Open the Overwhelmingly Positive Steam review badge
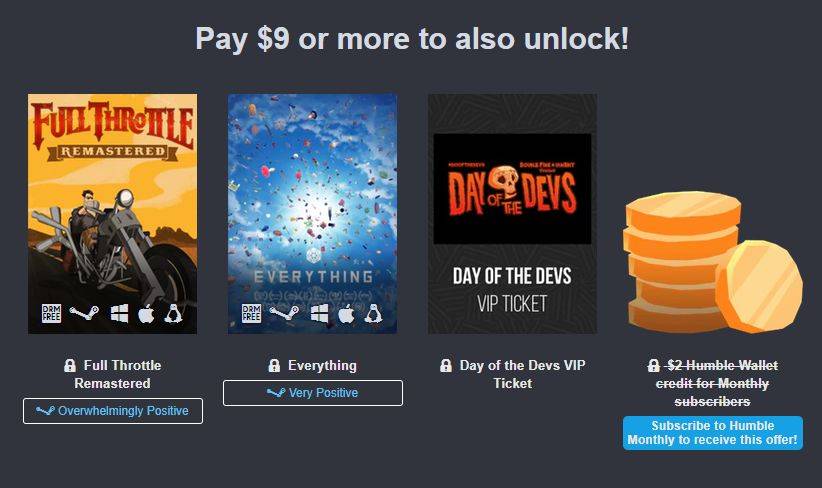Image resolution: width=822 pixels, height=488 pixels. 113,411
